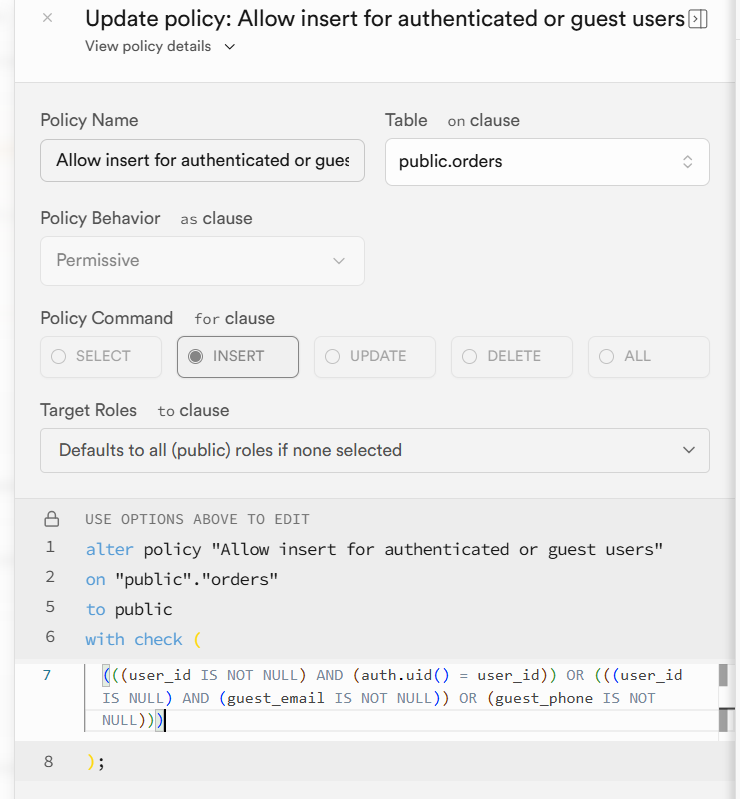Screen dimensions: 740x799
Task: Click inside the check expression on line 7
Action: pyautogui.click(x=380, y=698)
